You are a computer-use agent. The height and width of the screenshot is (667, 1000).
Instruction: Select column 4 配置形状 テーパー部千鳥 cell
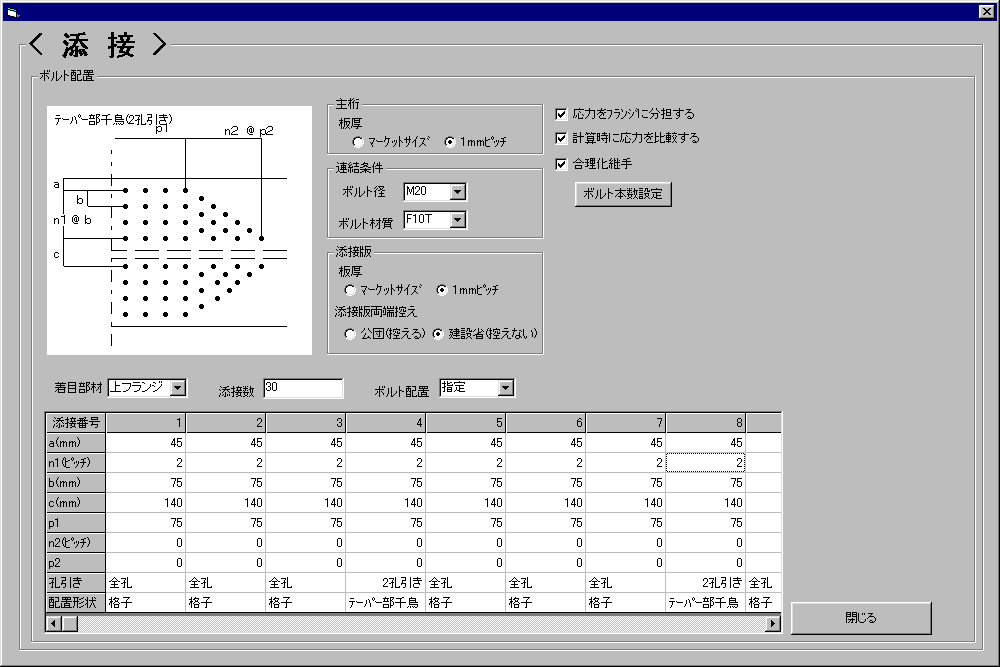[x=386, y=603]
